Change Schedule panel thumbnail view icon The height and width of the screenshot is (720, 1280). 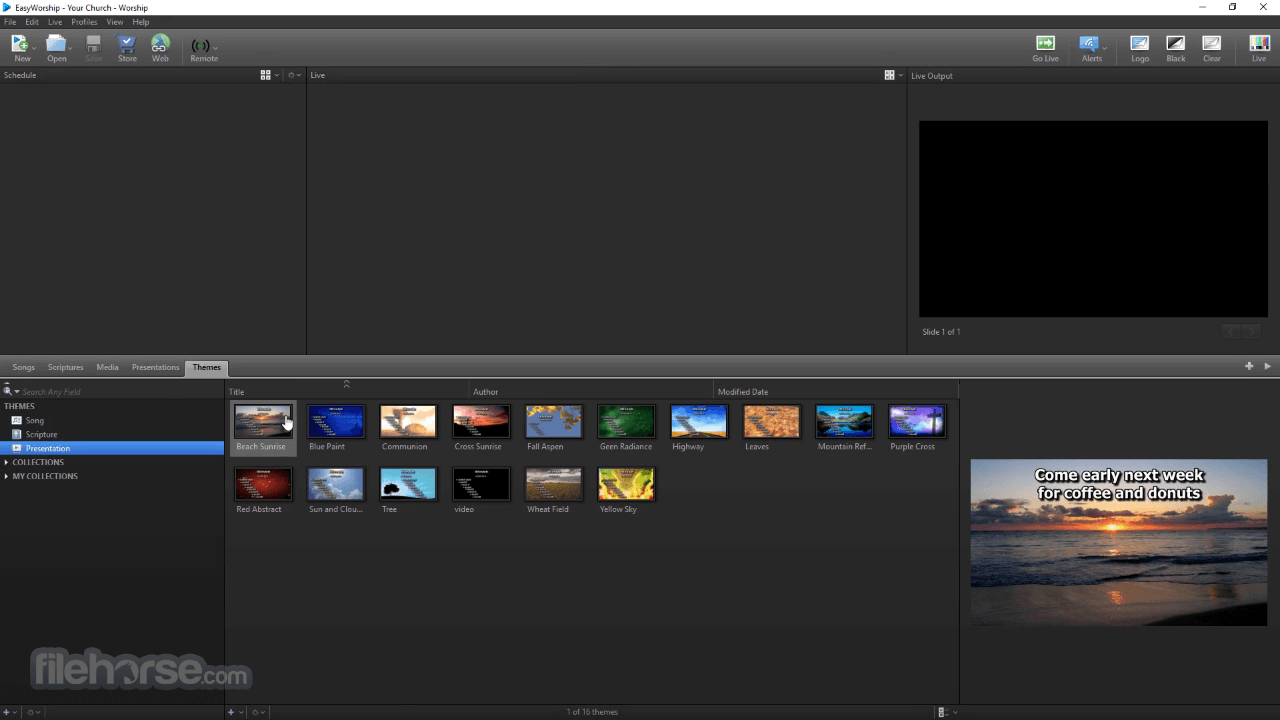266,75
